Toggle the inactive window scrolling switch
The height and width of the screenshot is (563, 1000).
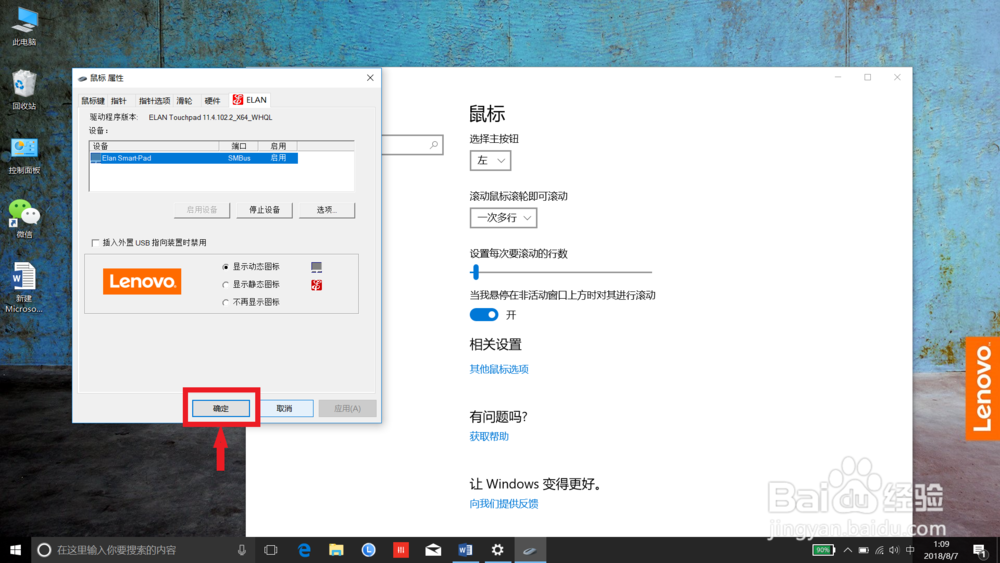[x=483, y=314]
